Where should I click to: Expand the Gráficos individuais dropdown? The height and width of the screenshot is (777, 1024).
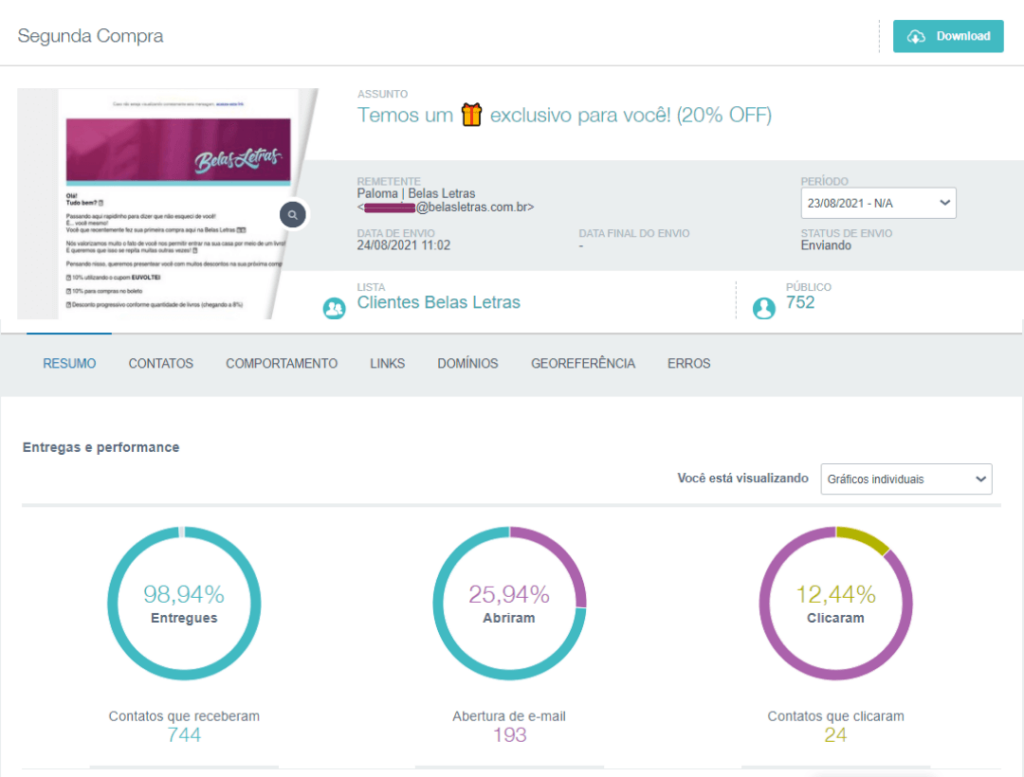pos(906,479)
